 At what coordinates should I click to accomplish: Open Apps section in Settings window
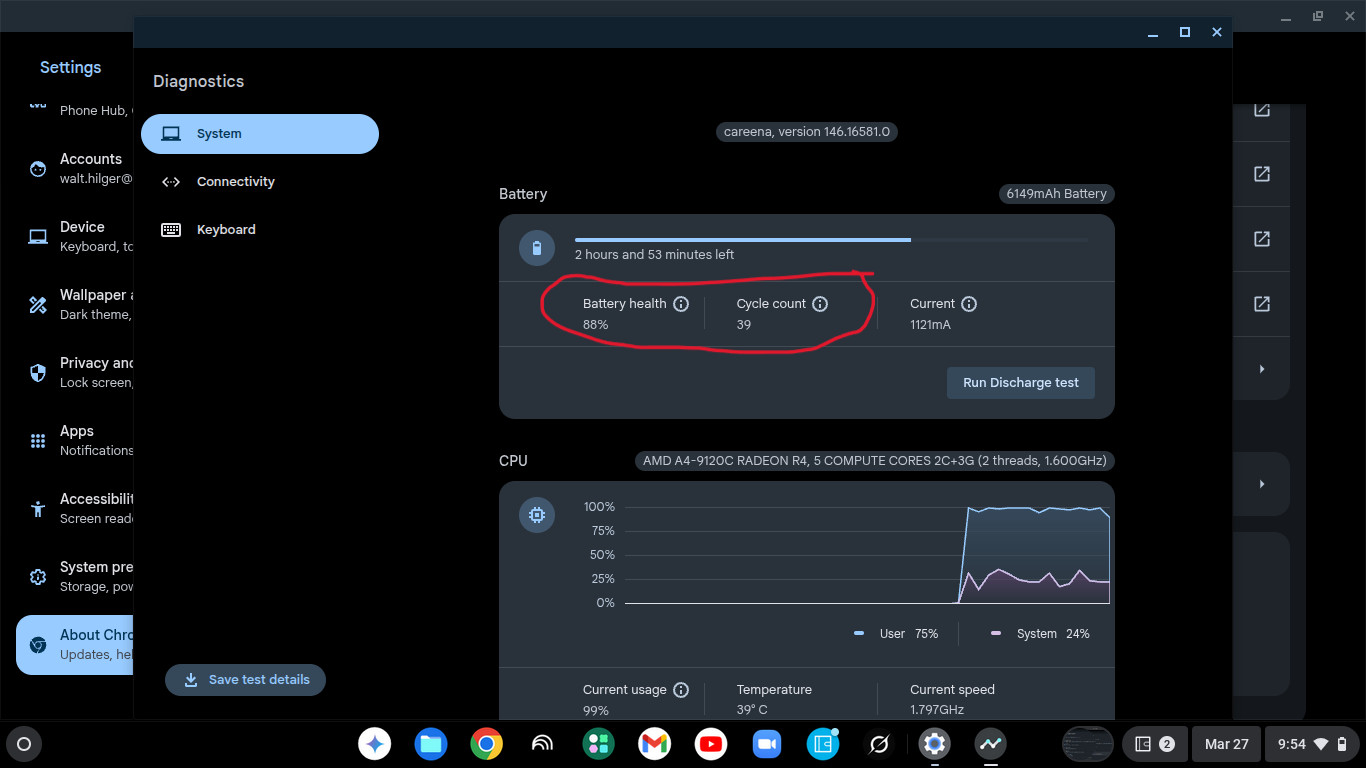click(x=75, y=441)
